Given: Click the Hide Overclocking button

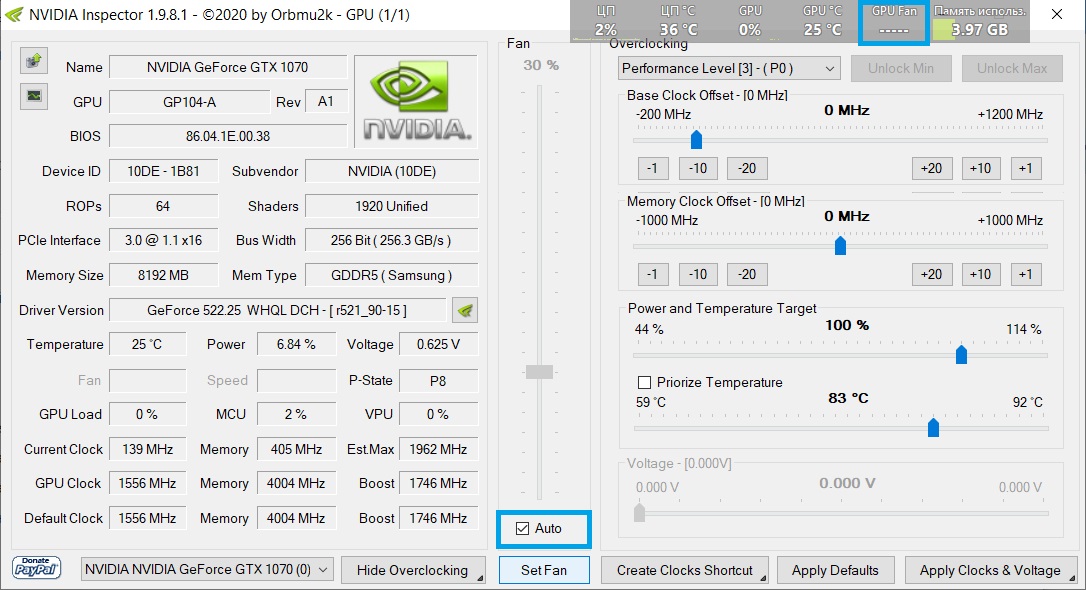Looking at the screenshot, I should (x=413, y=570).
